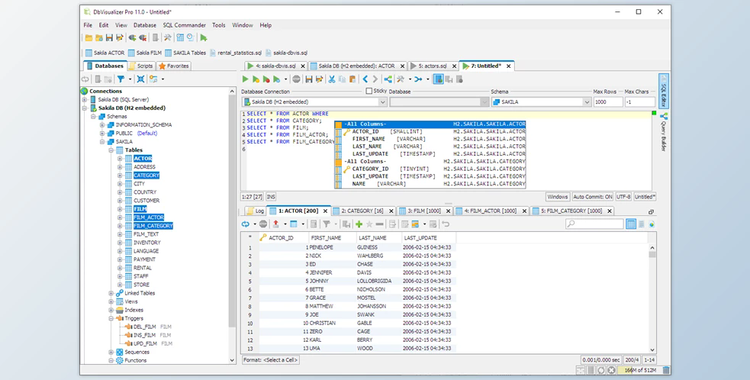Image resolution: width=750 pixels, height=380 pixels.
Task: Click the Max Rows input field
Action: pos(608,102)
